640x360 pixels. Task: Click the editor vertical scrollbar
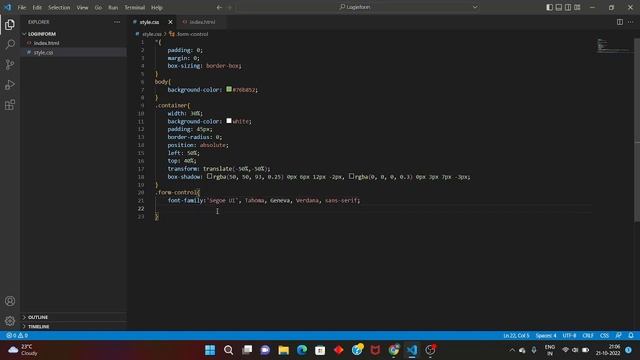click(637, 131)
